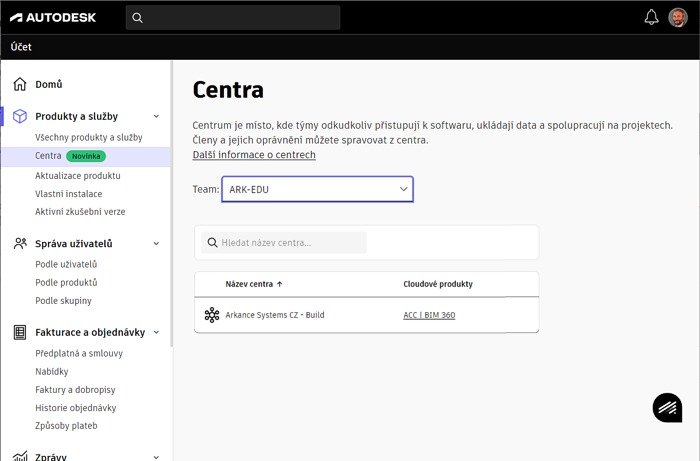Open the ACC | BIM 360 link
Viewport: 700px width, 461px height.
tap(429, 315)
